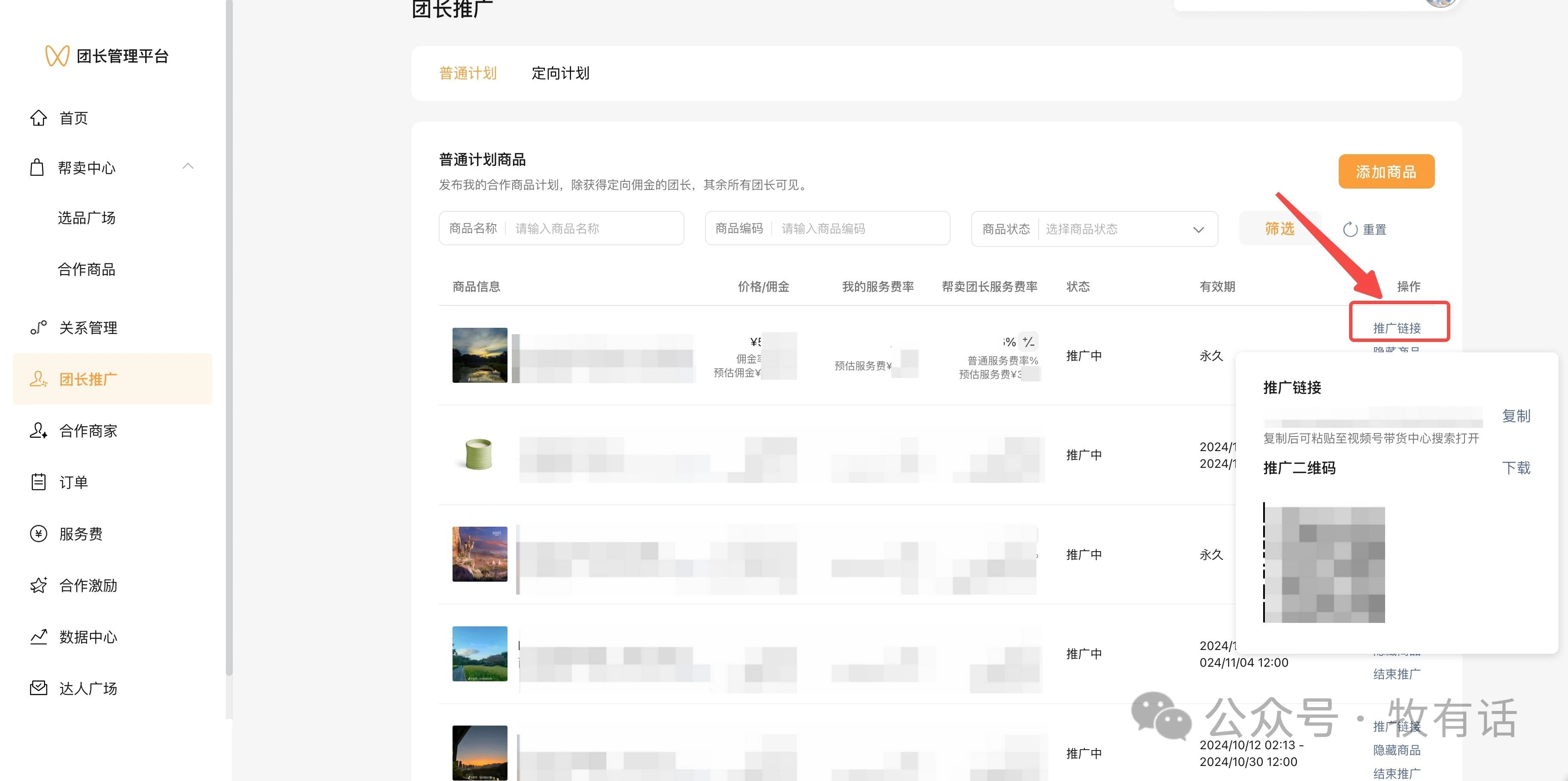This screenshot has height=781, width=1568.
Task: Click the 商品信息 column header
Action: click(x=476, y=287)
